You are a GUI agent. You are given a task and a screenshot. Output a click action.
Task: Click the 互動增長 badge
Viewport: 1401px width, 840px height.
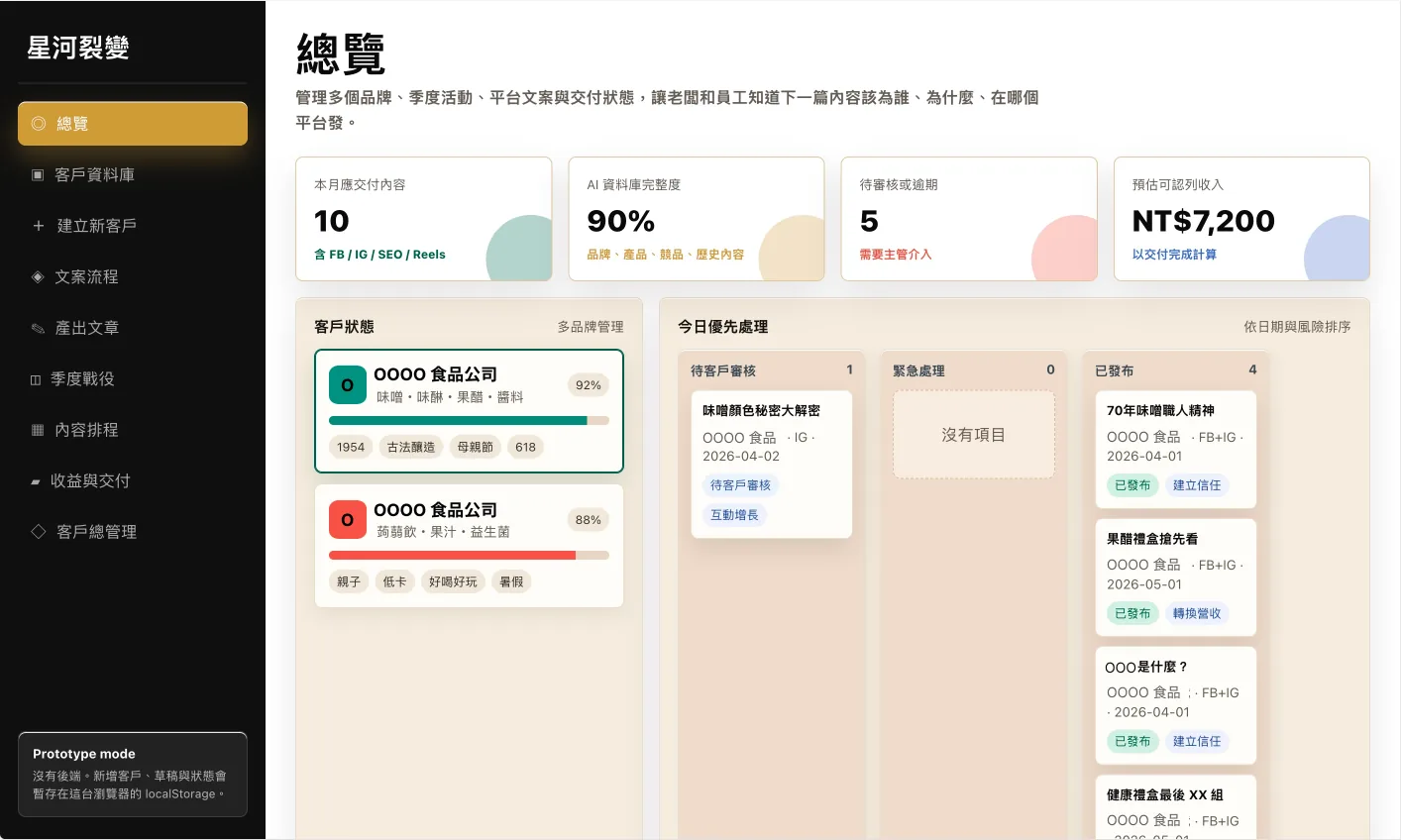point(734,515)
